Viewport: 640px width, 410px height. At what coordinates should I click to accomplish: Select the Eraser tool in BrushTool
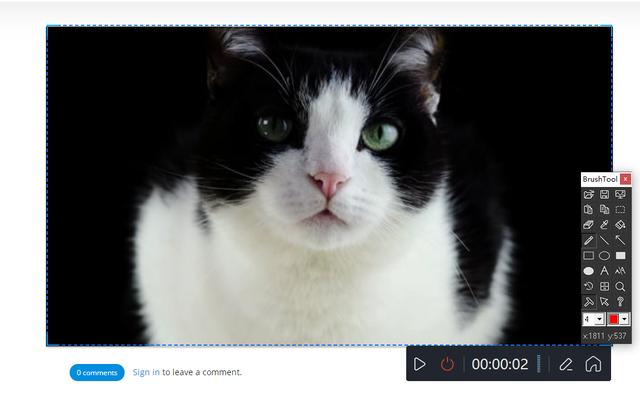pos(589,225)
